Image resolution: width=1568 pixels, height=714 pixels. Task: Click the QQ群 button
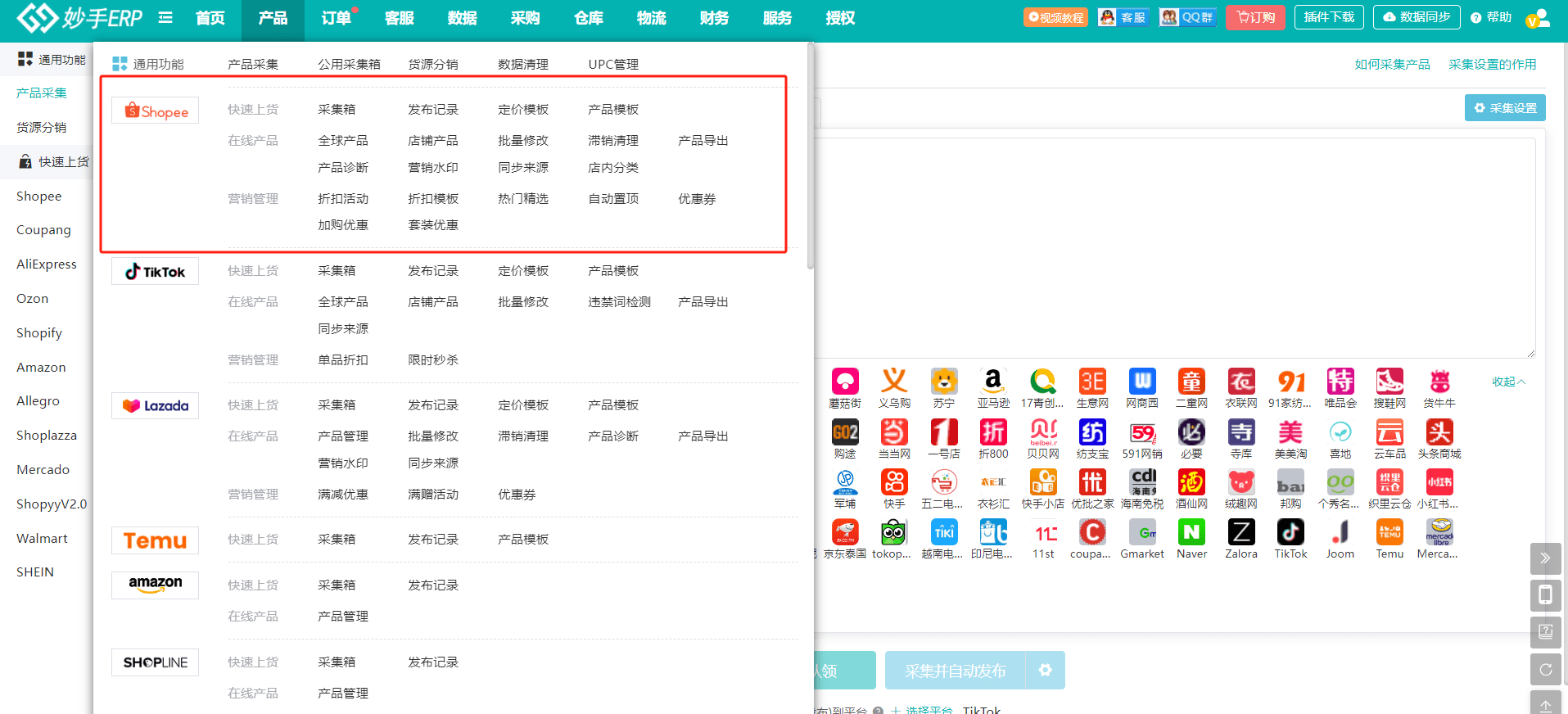coord(1188,17)
